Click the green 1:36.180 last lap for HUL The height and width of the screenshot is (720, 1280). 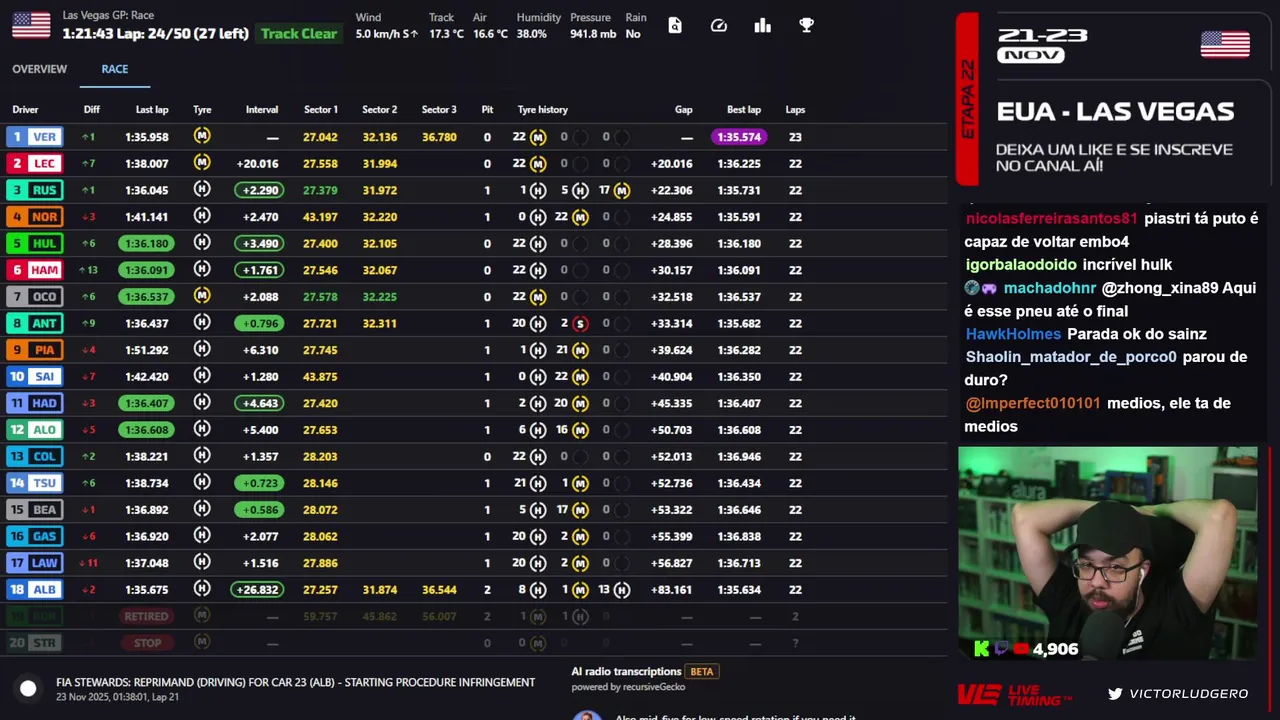[146, 243]
